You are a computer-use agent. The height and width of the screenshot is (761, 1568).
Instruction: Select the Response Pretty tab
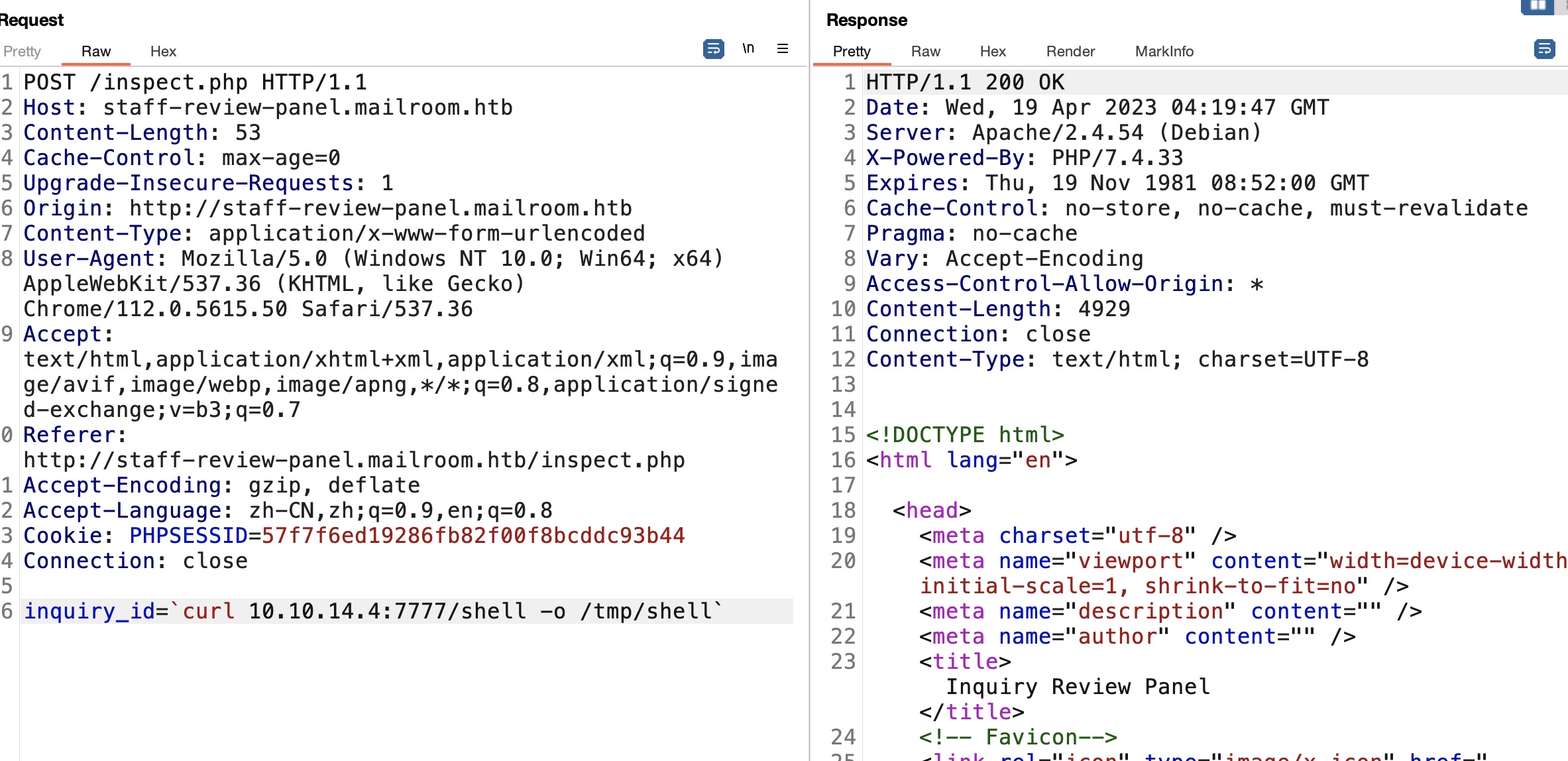pos(852,52)
